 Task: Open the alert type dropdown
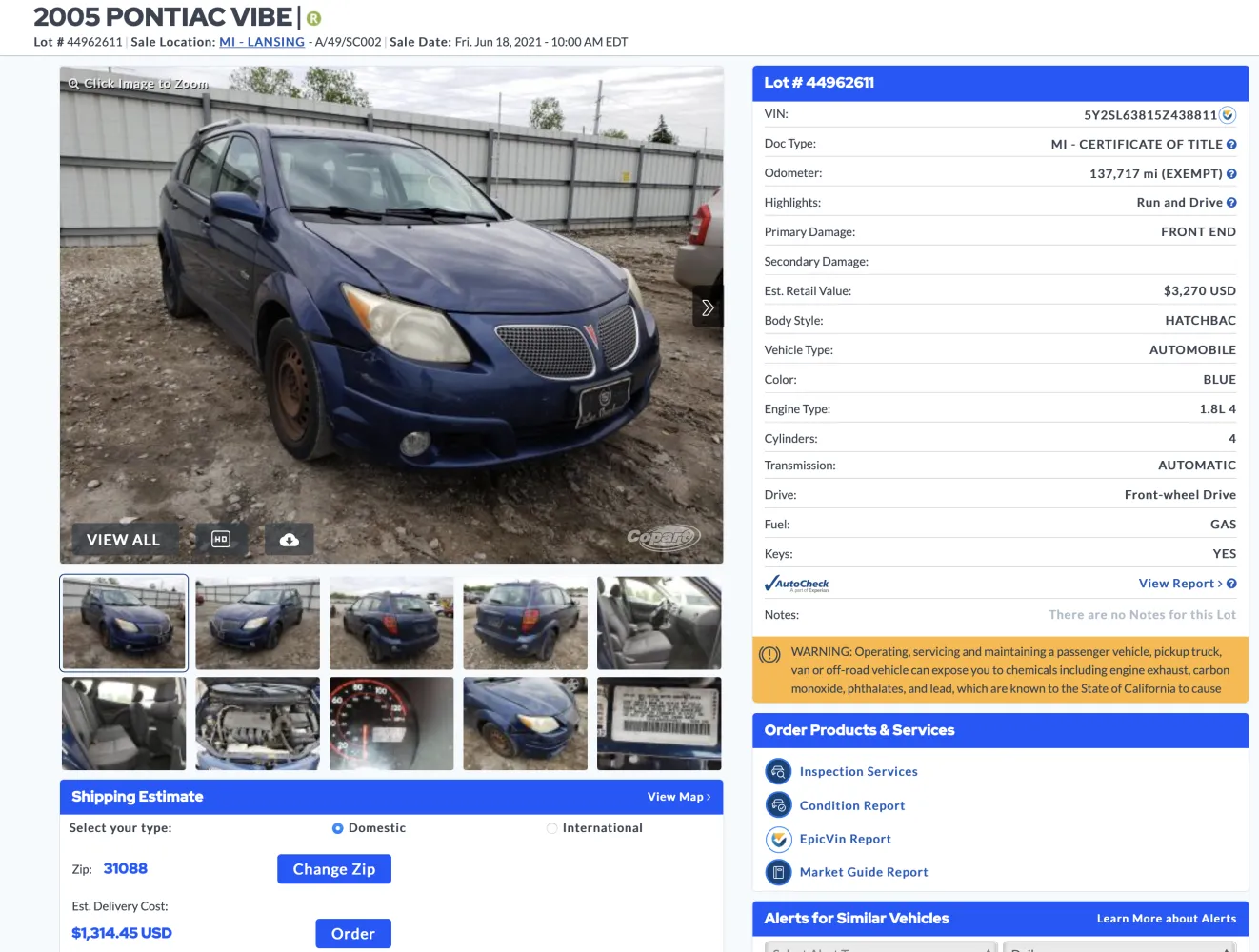pyautogui.click(x=881, y=947)
